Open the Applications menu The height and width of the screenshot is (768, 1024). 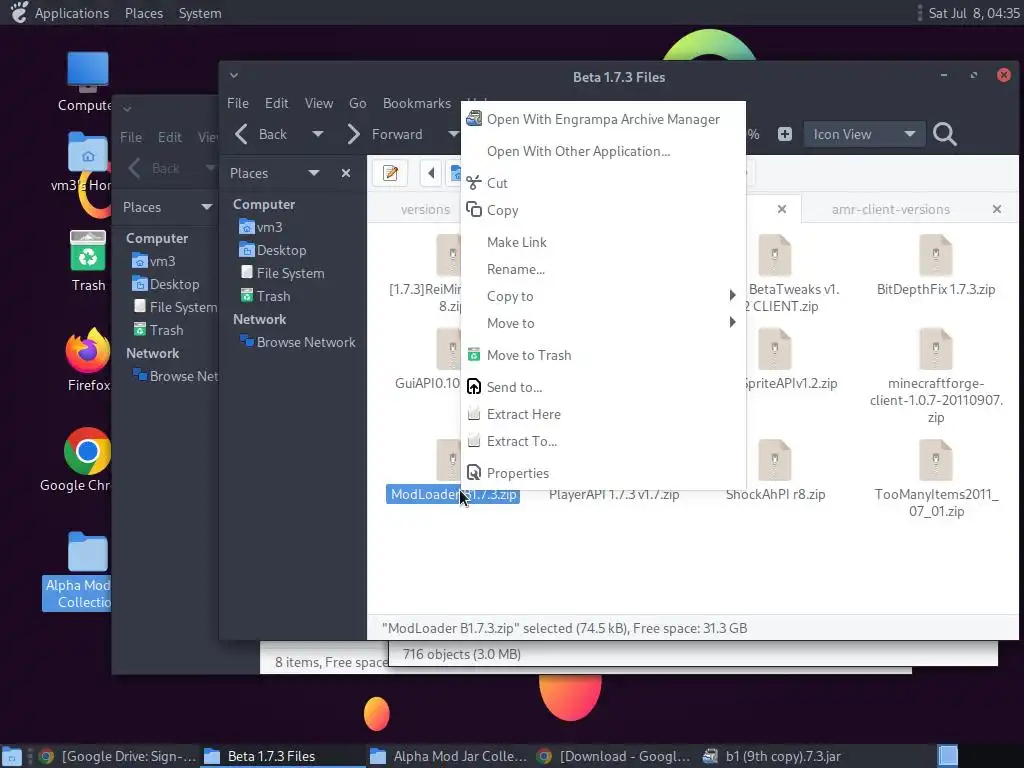pos(71,13)
